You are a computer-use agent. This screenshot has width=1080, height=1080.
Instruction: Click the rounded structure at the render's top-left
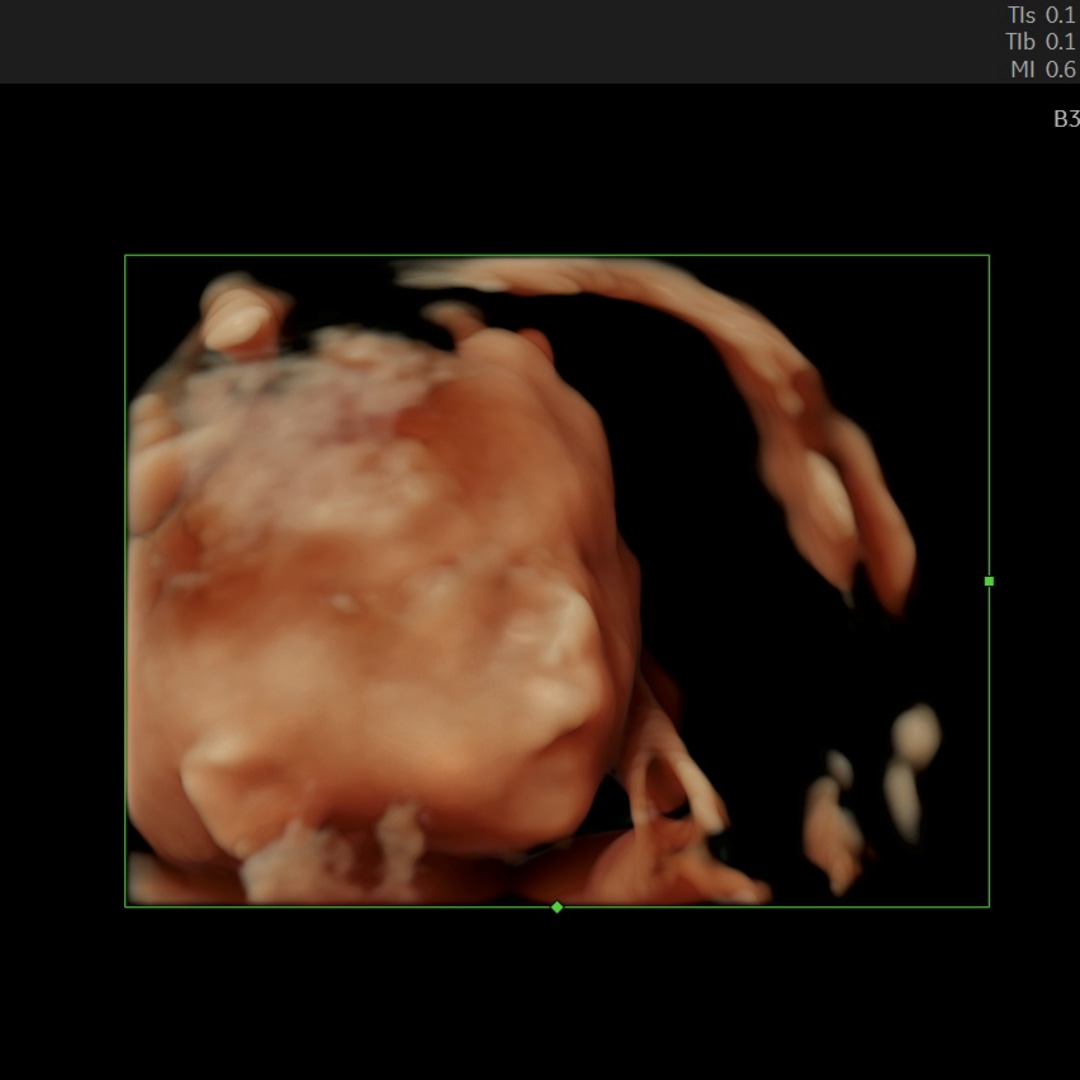coord(240,315)
